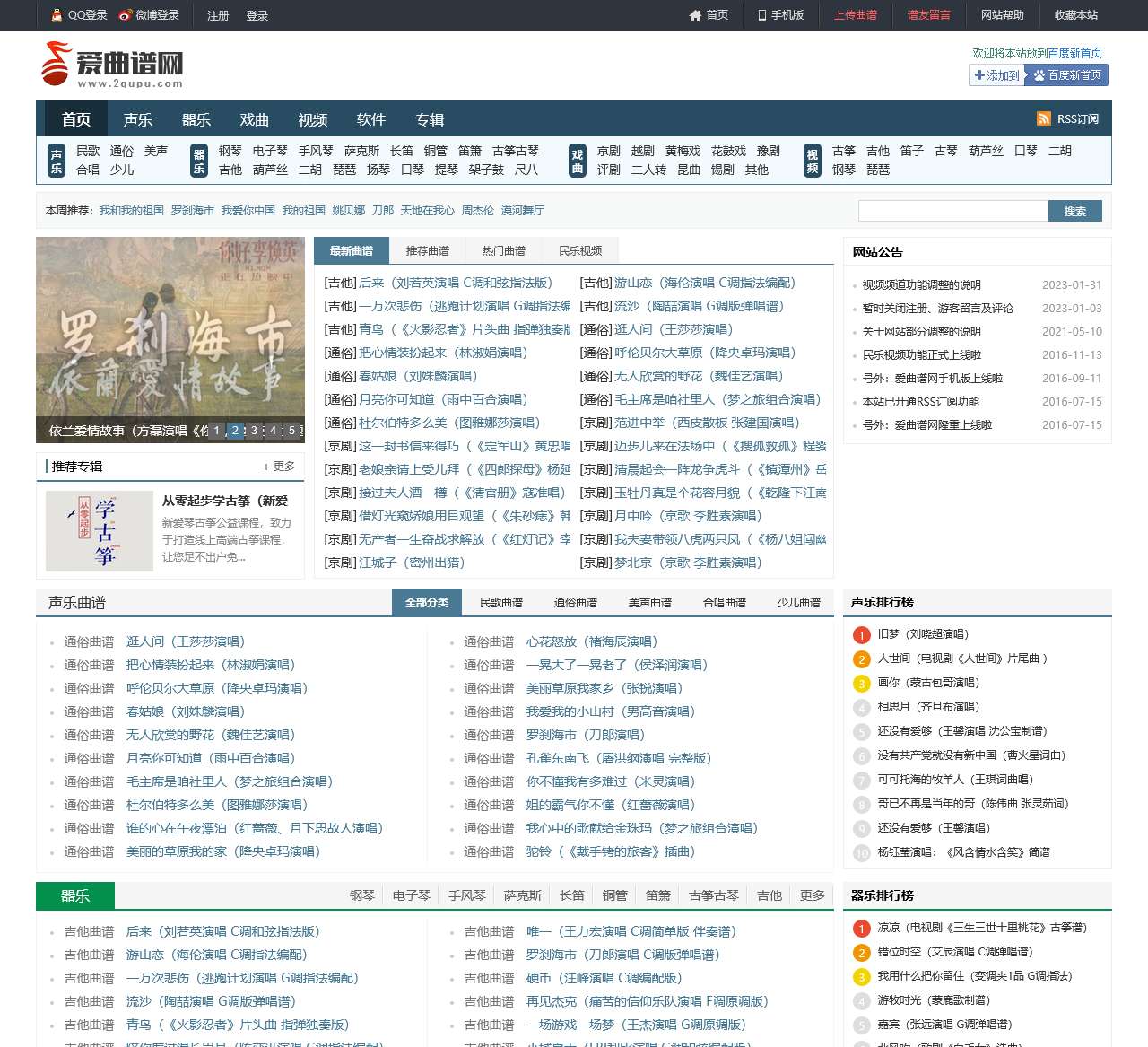
Task: Click the plus icon on the 添加到 button
Action: click(979, 75)
